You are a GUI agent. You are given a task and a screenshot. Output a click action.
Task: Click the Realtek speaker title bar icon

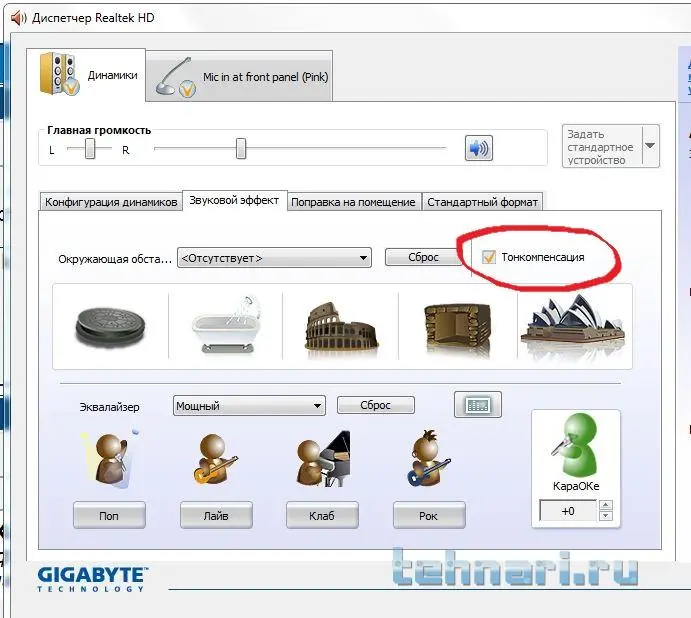pos(18,18)
